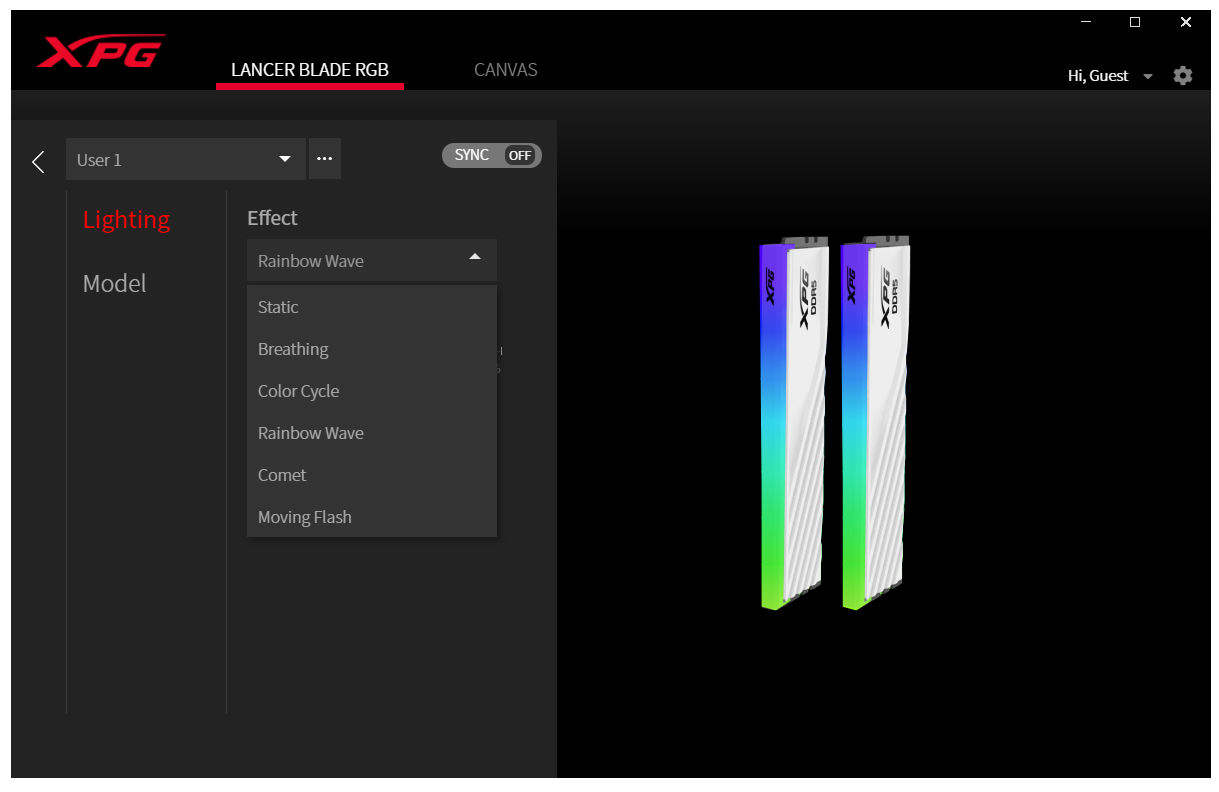This screenshot has height=792, width=1219.
Task: Open the Hi, Guest account dropdown arrow
Action: (1148, 77)
